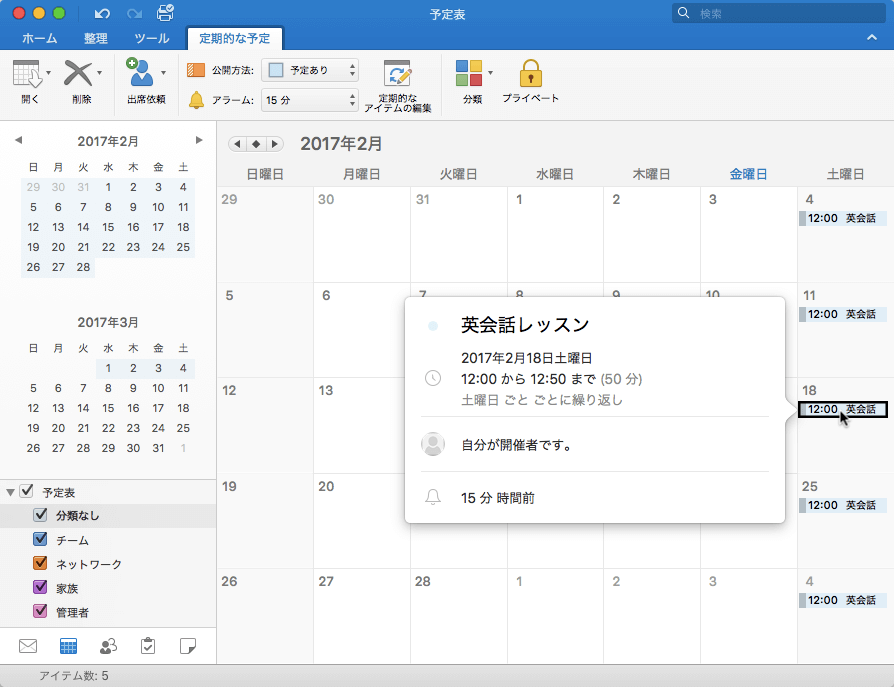Click 自分が開催者です。 text in popup
The image size is (894, 687).
[517, 445]
